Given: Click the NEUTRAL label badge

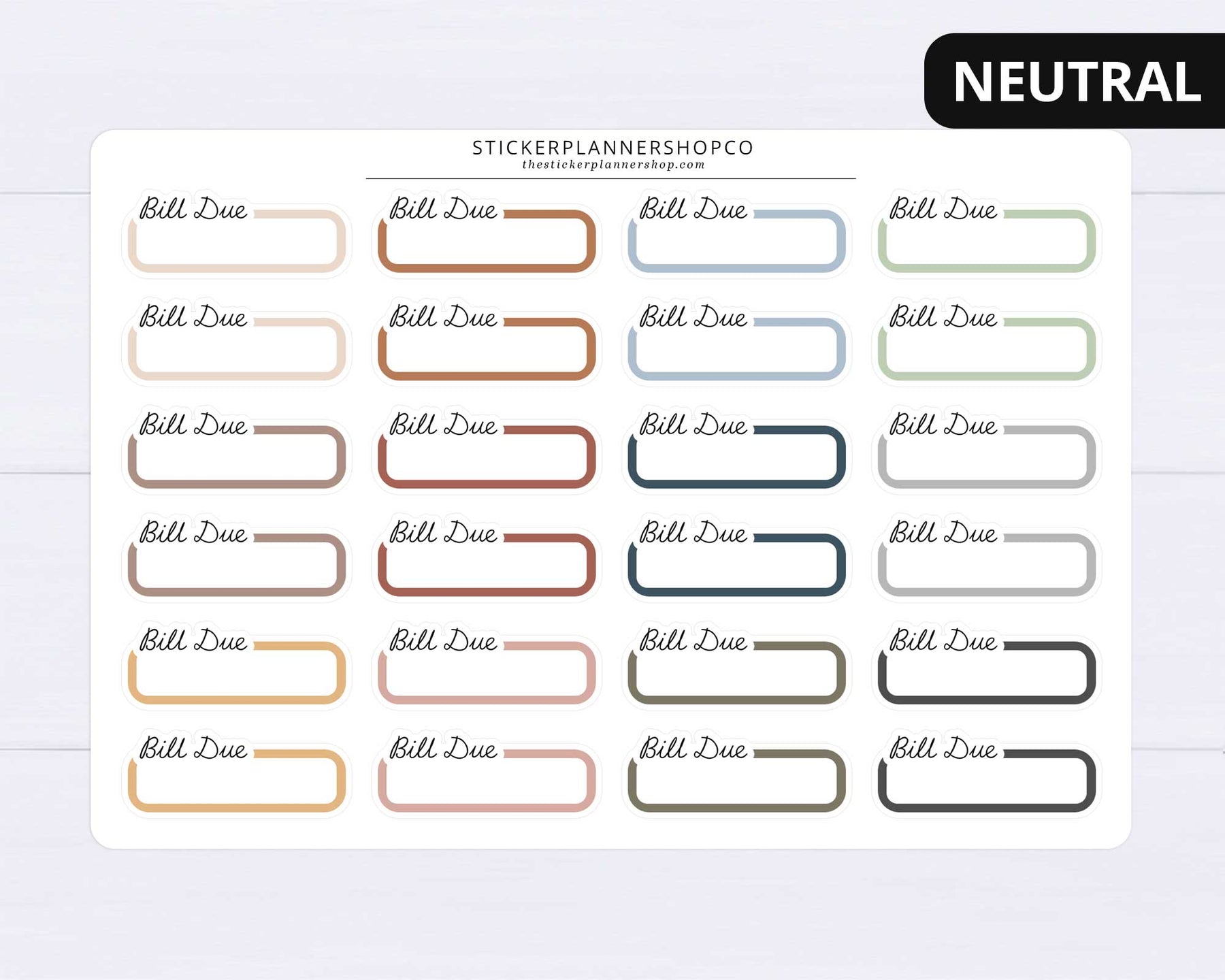Looking at the screenshot, I should coord(1075,81).
